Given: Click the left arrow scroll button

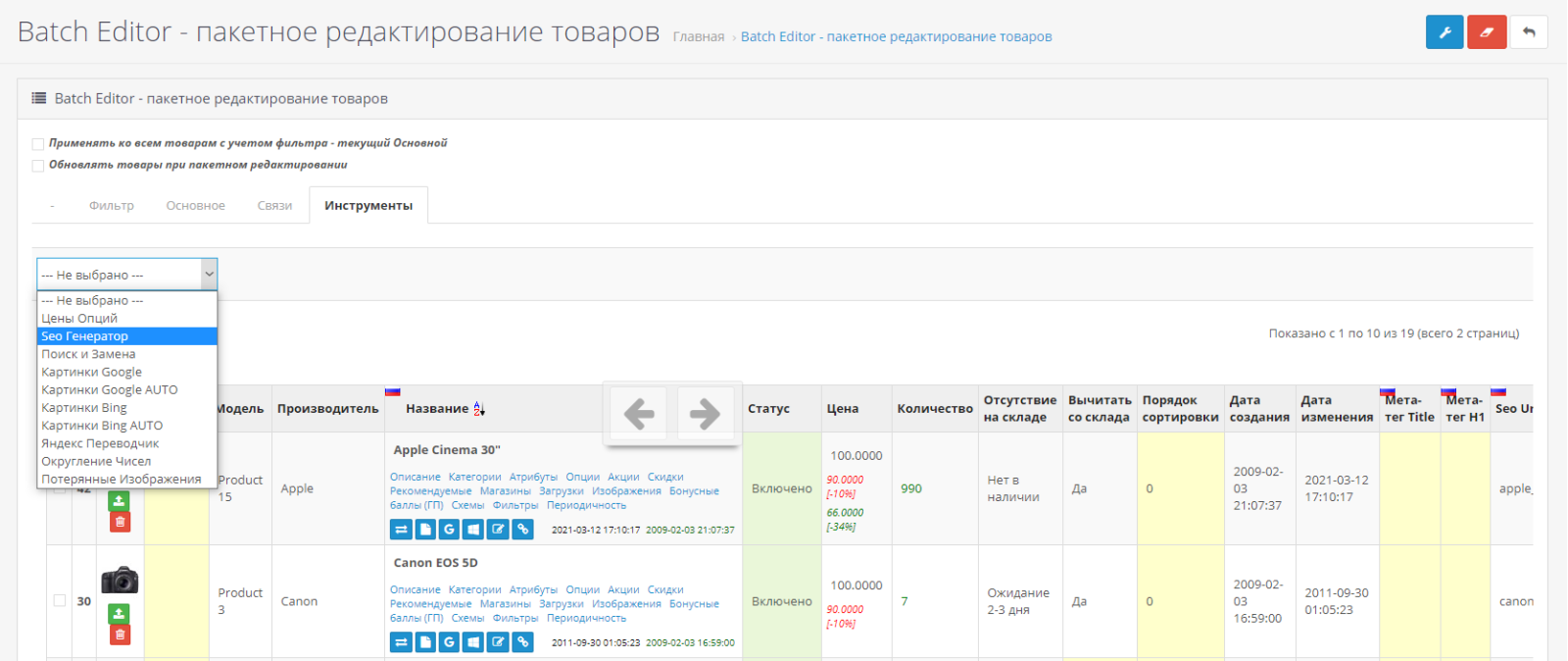Looking at the screenshot, I should point(639,414).
